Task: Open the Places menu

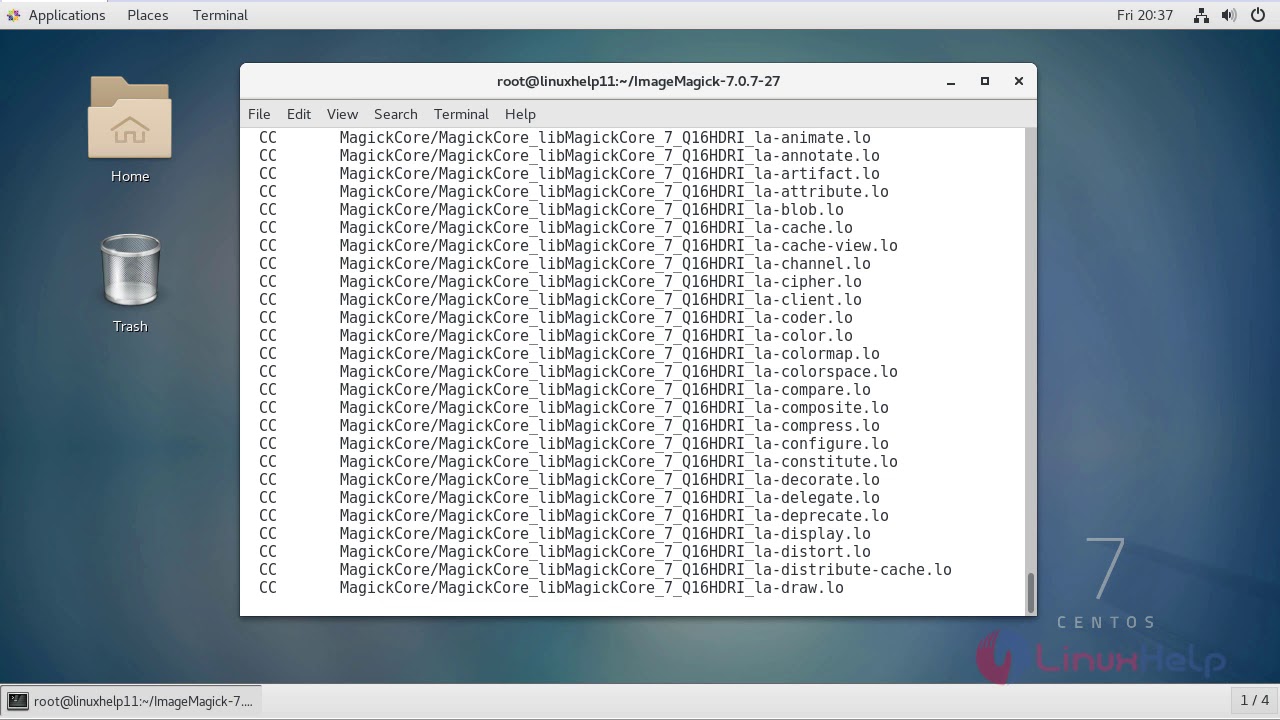Action: [x=148, y=15]
